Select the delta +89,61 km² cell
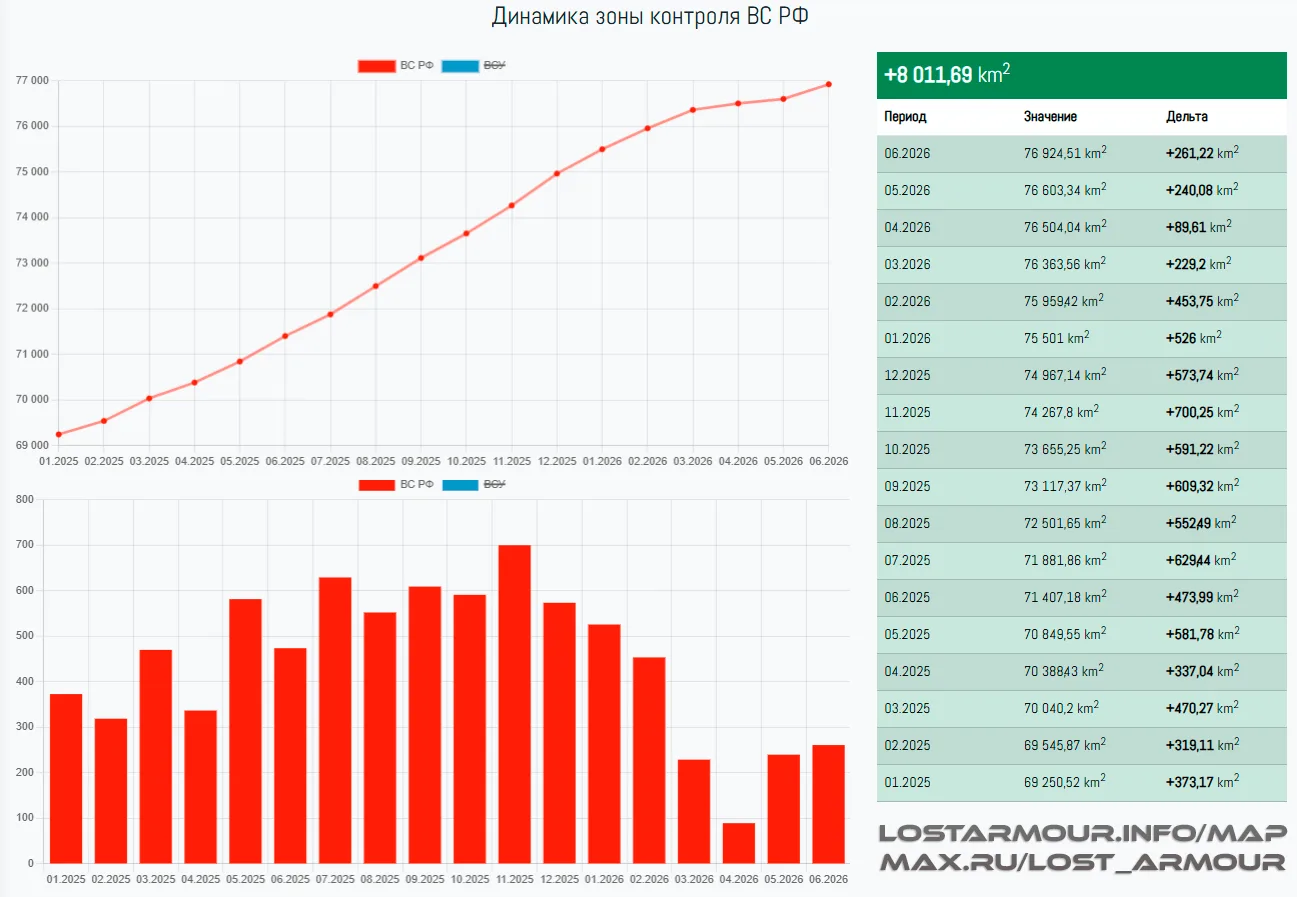 [x=1198, y=227]
